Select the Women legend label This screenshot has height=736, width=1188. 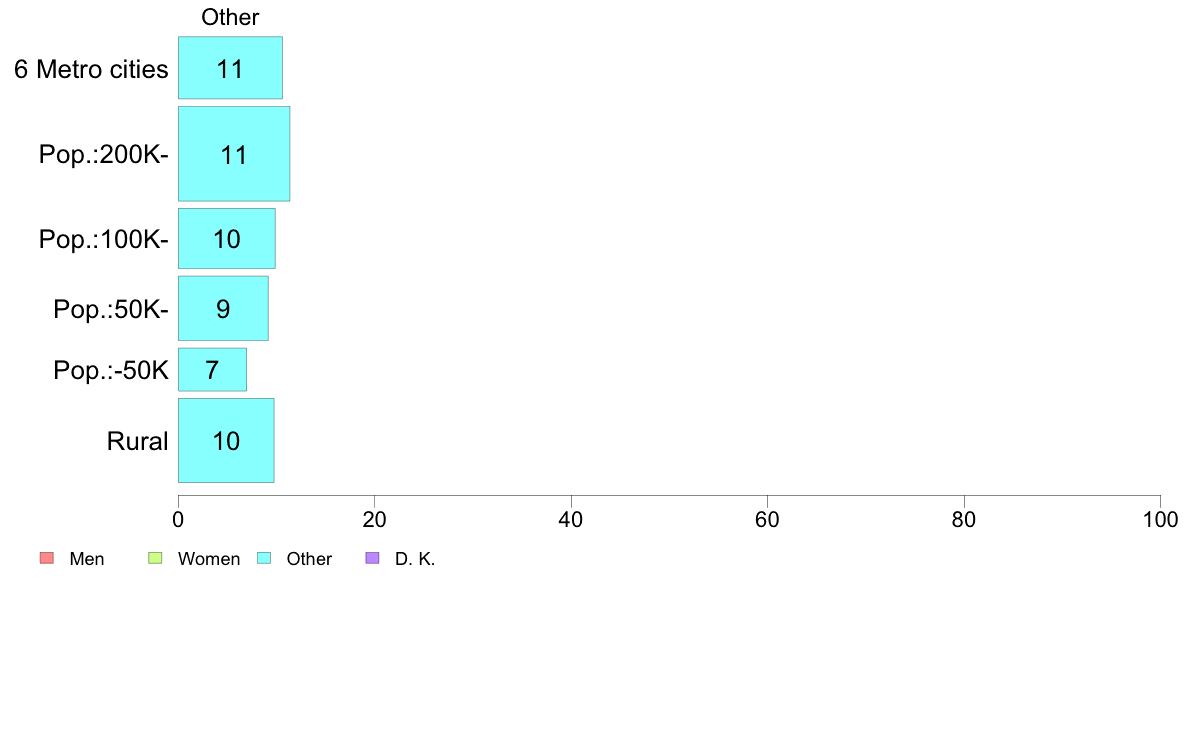pos(209,559)
